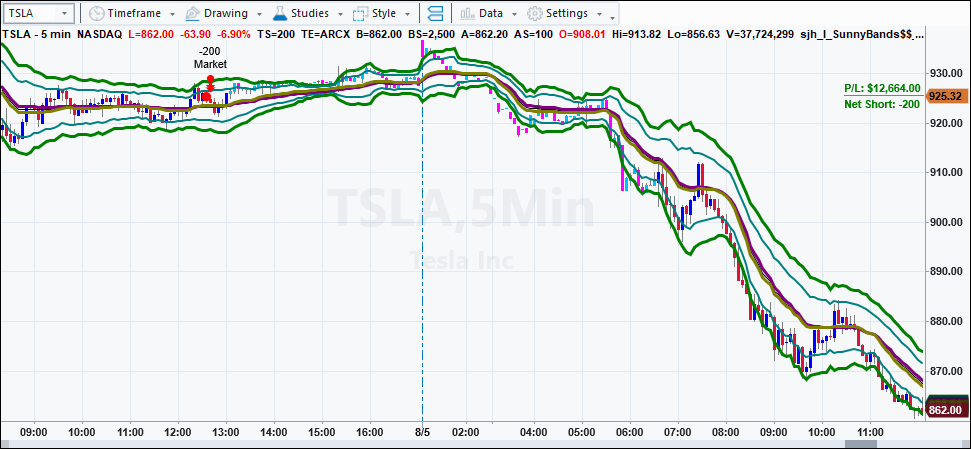Click the "TSLA - 5 min" status text

(x=37, y=35)
